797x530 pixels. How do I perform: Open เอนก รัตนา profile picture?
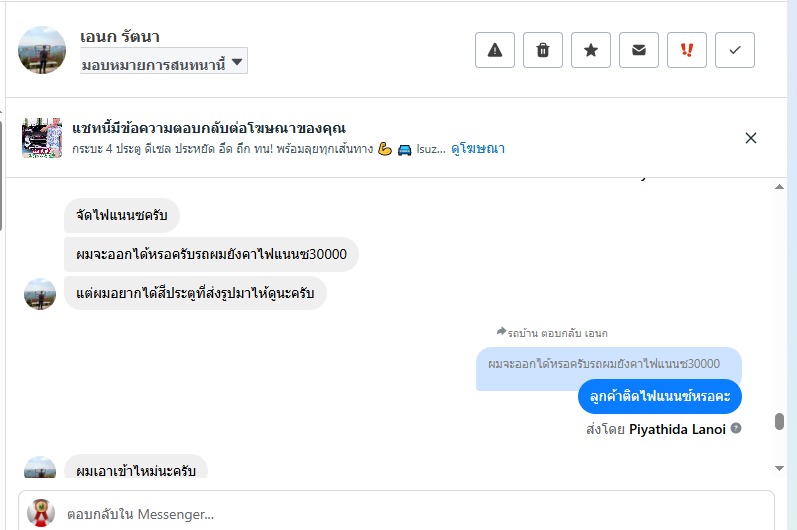pyautogui.click(x=42, y=50)
